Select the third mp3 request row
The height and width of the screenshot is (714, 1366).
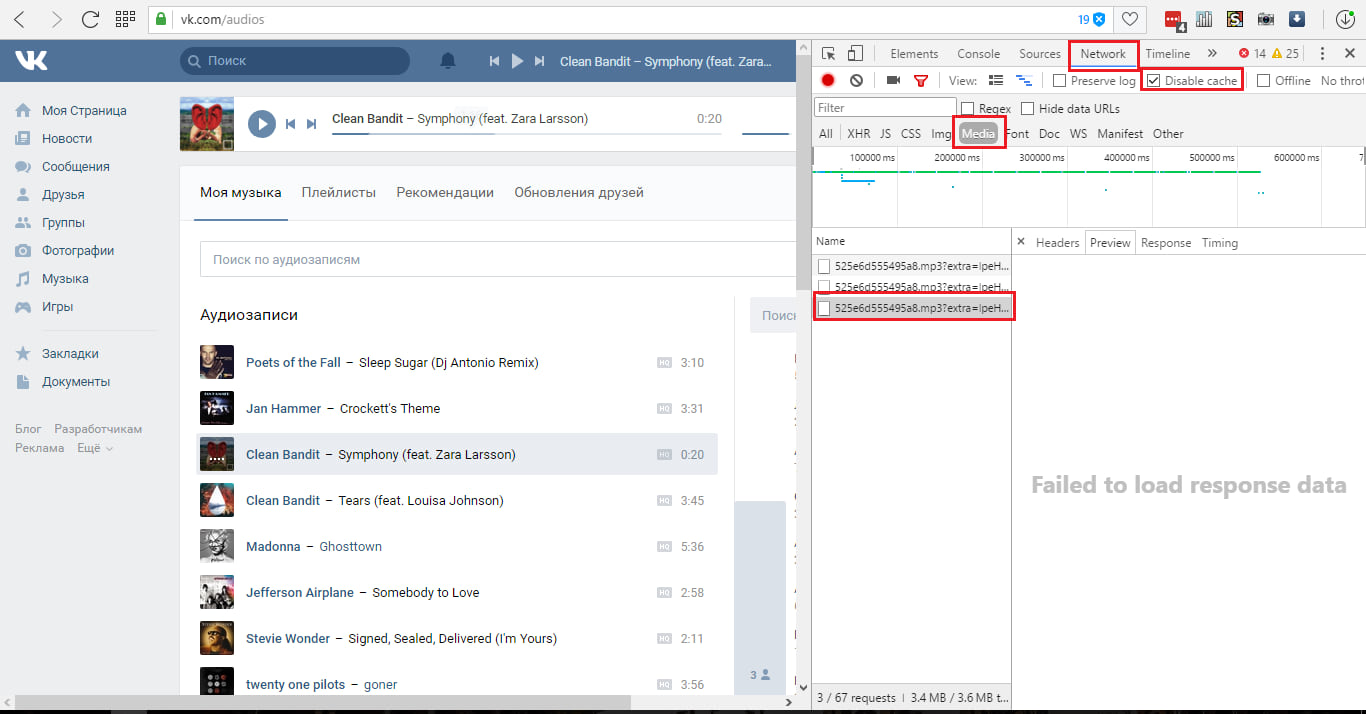912,308
